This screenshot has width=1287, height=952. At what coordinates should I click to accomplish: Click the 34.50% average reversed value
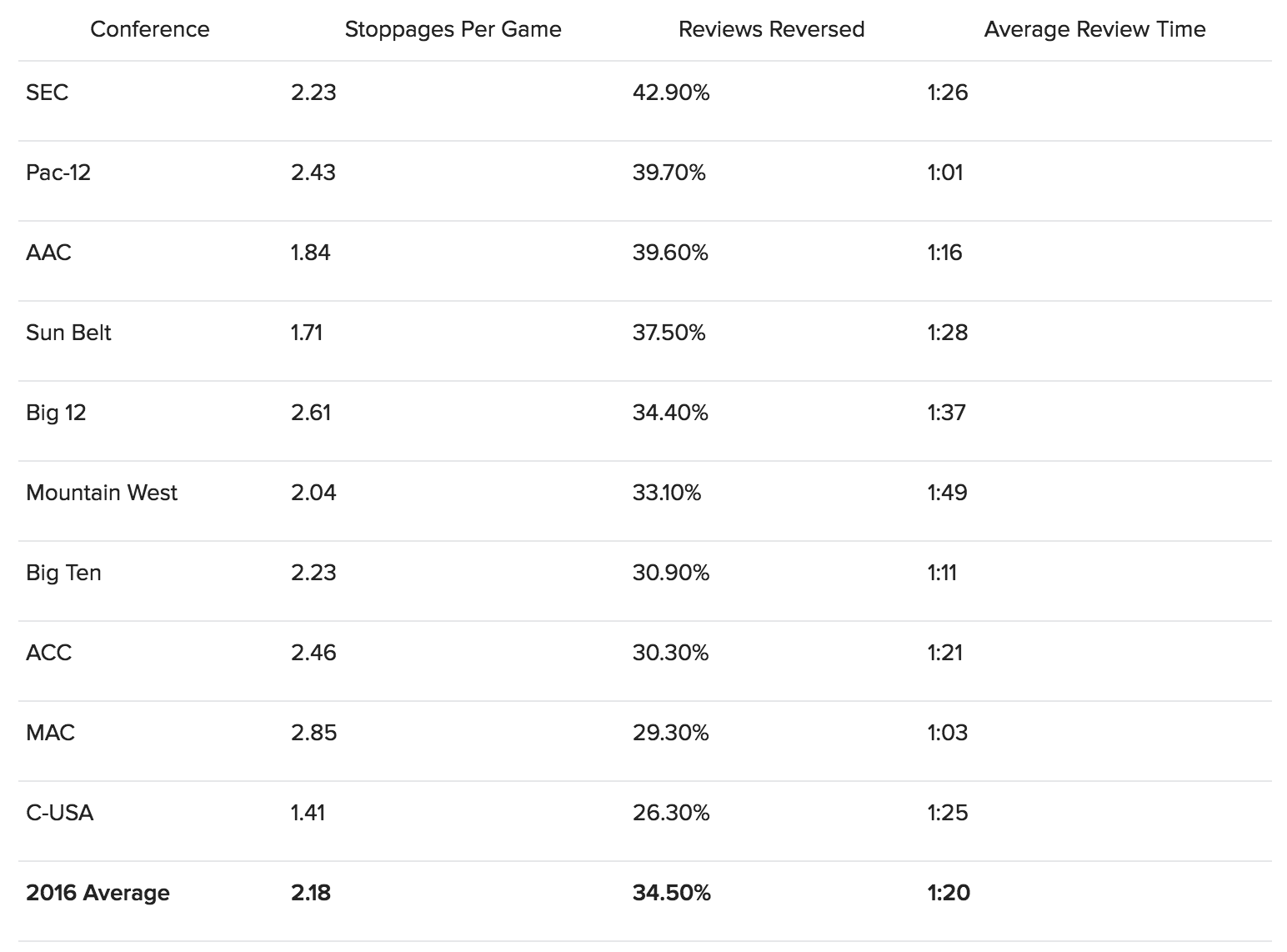pyautogui.click(x=672, y=893)
